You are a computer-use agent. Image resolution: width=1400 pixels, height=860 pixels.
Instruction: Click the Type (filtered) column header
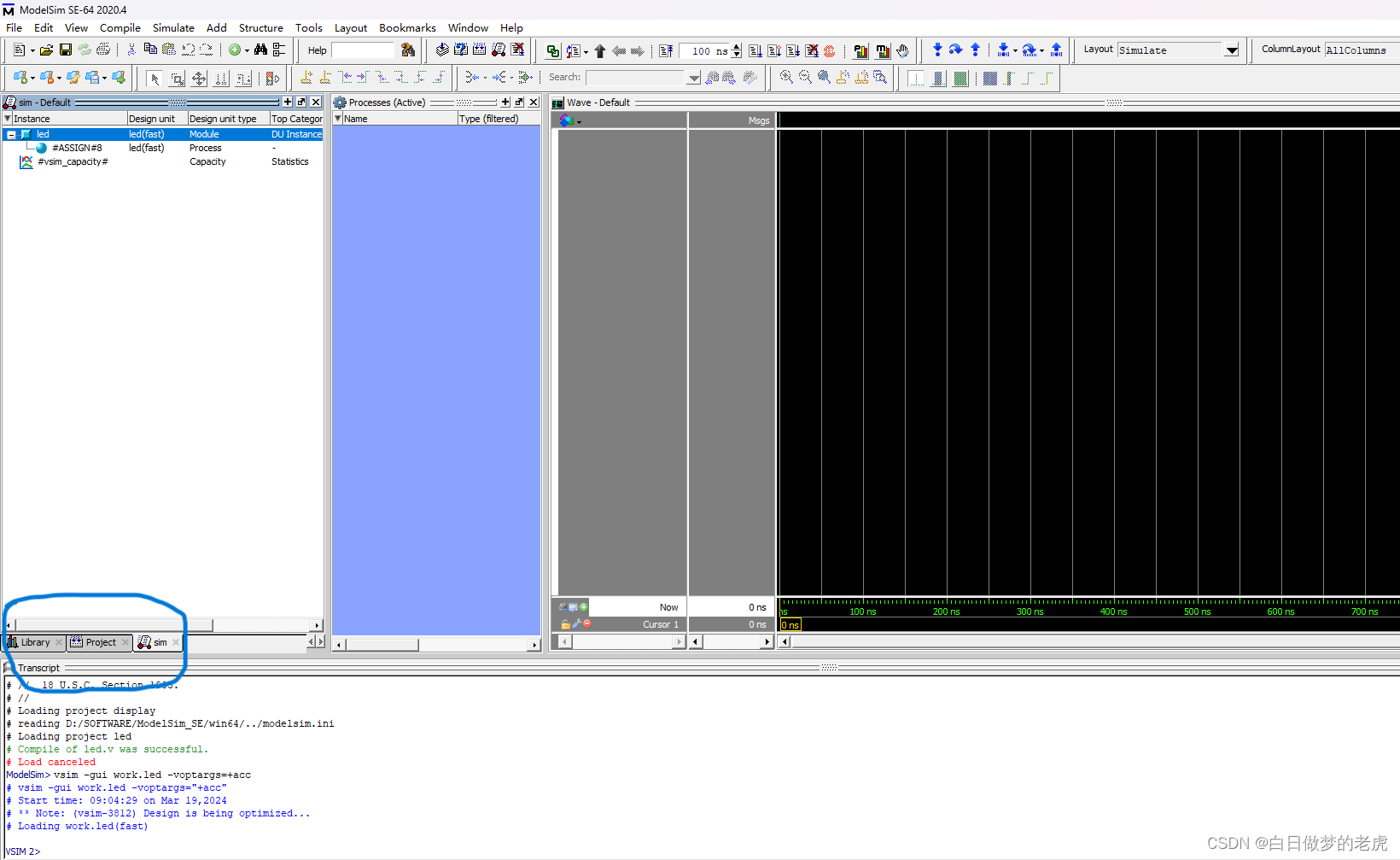point(499,119)
